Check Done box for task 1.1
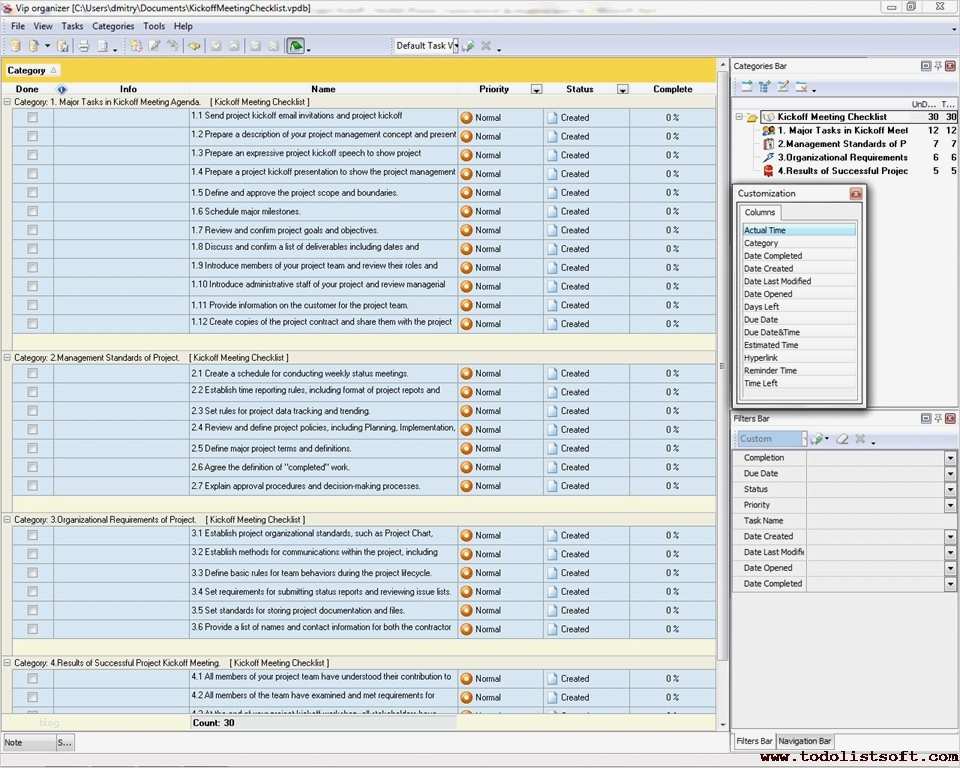 (32, 117)
